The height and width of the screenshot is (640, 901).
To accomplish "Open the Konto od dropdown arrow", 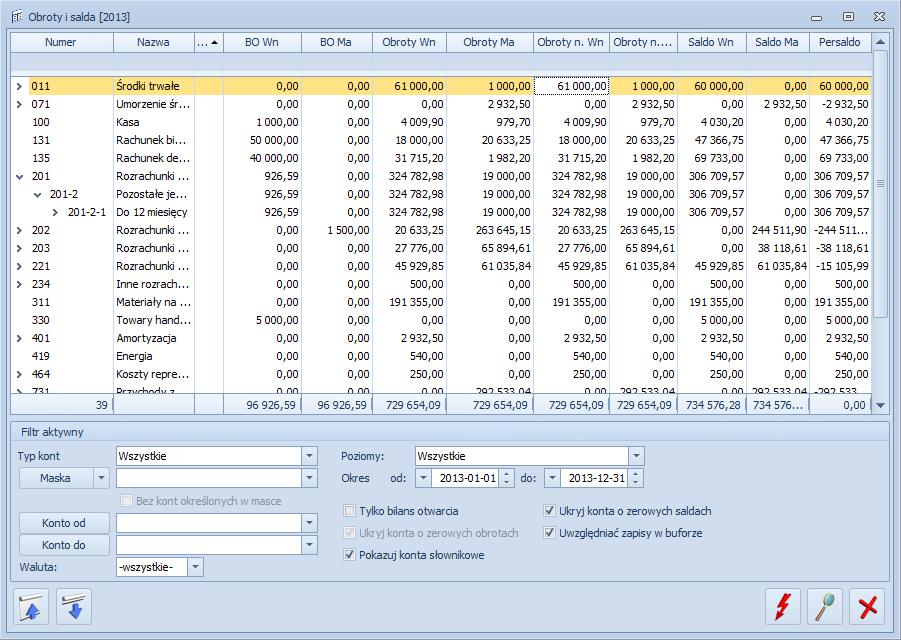I will tap(309, 523).
